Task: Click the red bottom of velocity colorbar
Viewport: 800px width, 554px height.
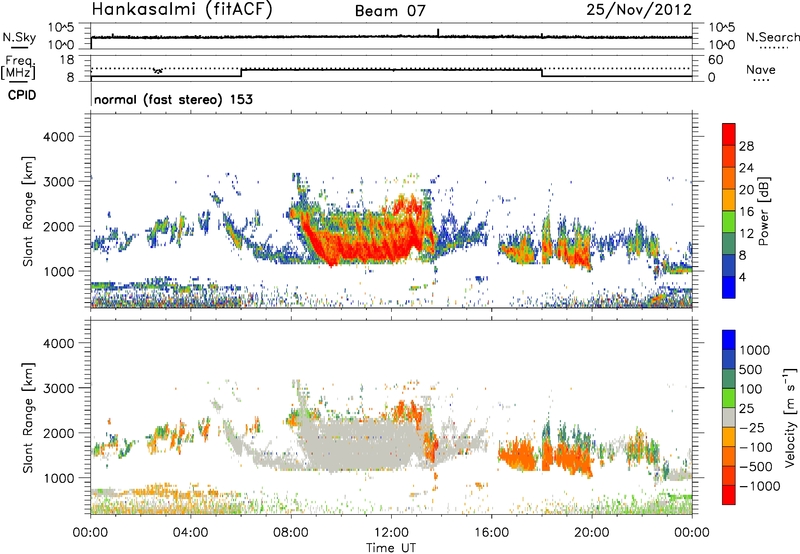Action: (729, 495)
